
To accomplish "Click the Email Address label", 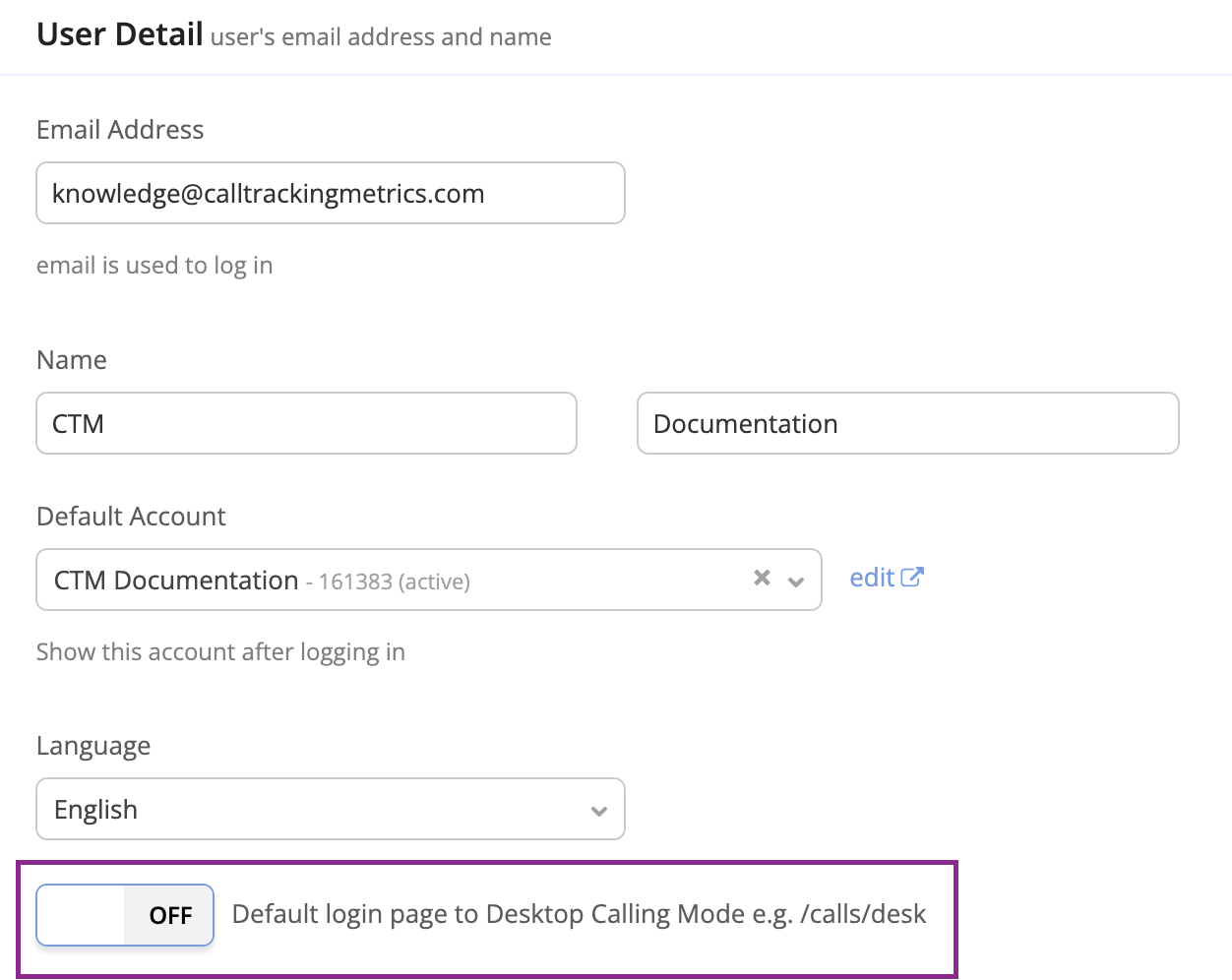I will click(120, 130).
